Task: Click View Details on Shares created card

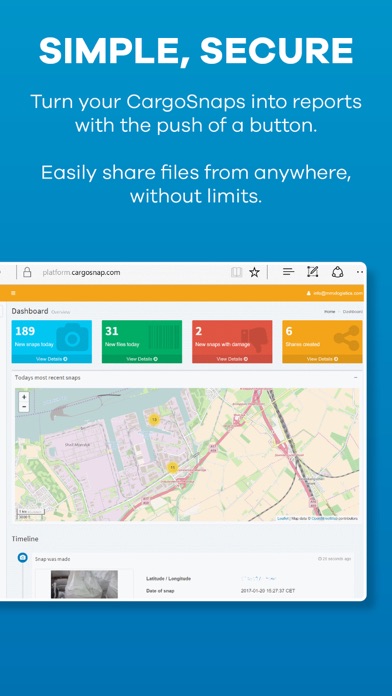Action: pos(322,359)
